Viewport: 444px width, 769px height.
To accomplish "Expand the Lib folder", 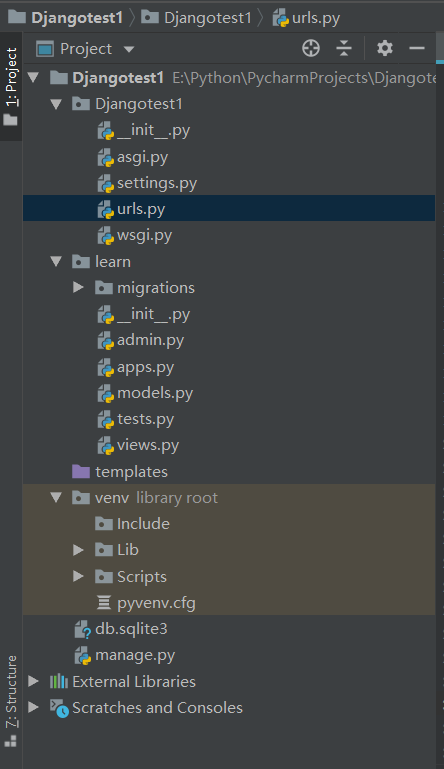I will [x=78, y=550].
